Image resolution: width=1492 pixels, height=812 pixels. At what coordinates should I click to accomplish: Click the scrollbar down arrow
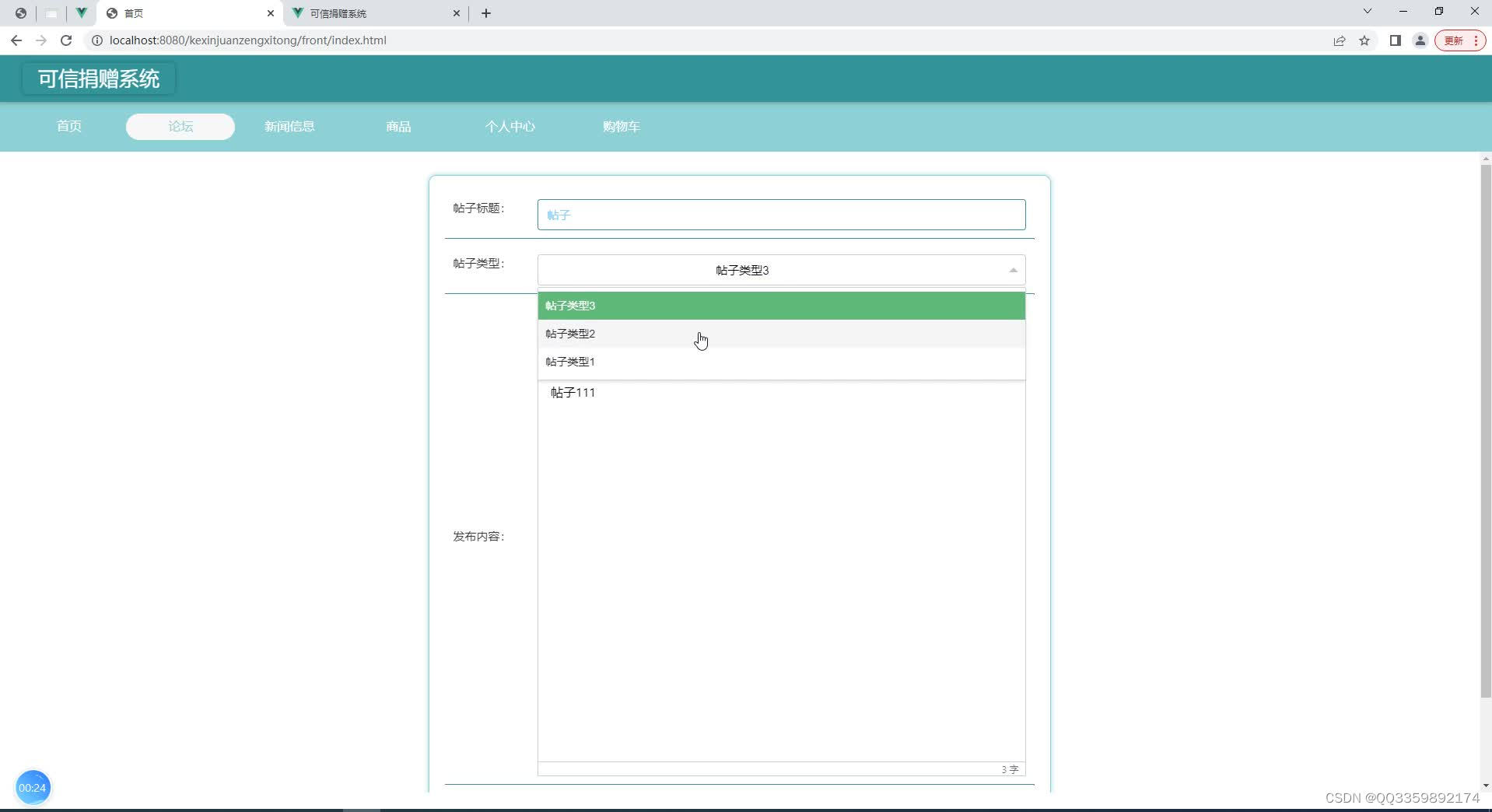1486,786
